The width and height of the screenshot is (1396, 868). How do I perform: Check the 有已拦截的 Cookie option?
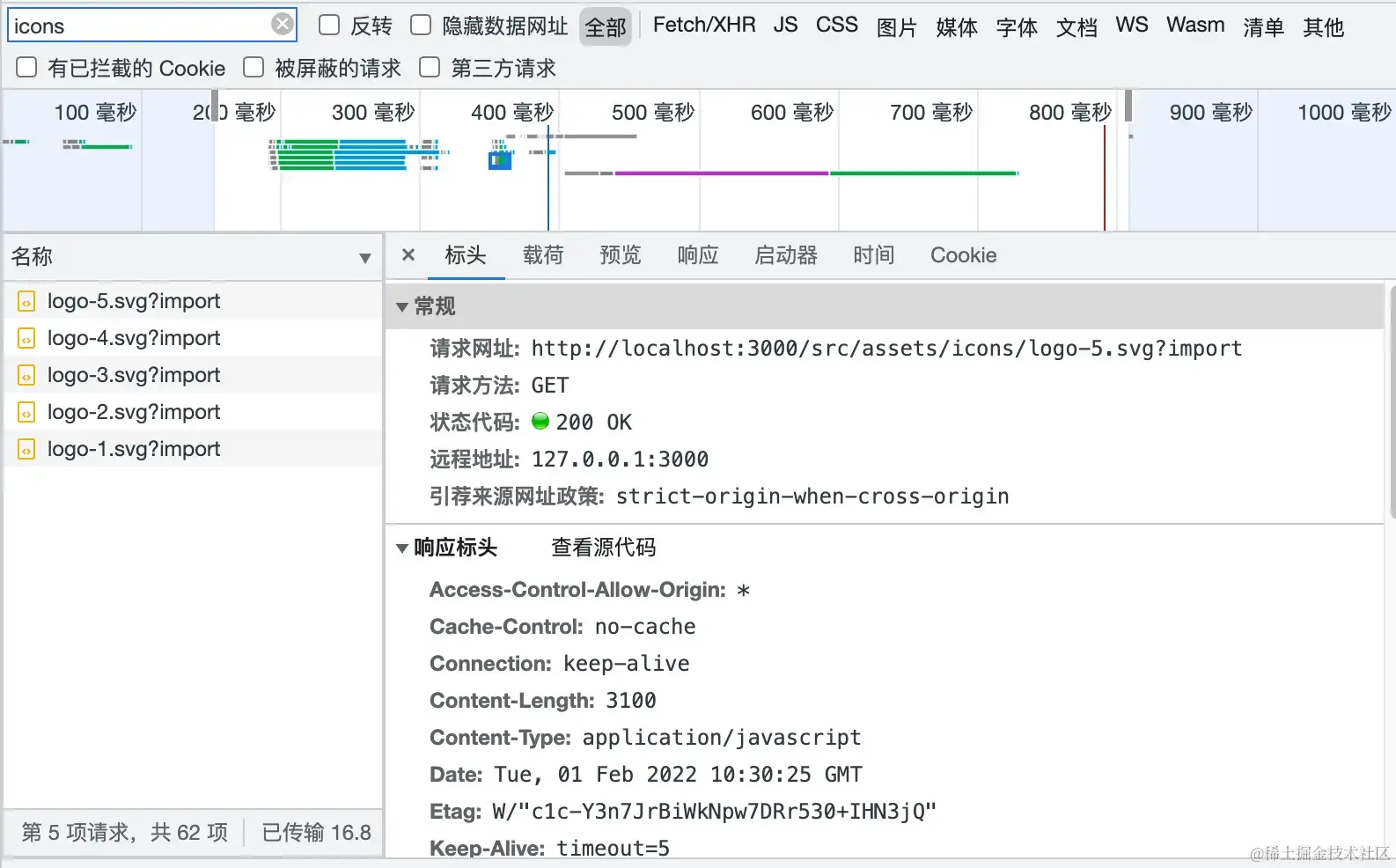point(26,68)
